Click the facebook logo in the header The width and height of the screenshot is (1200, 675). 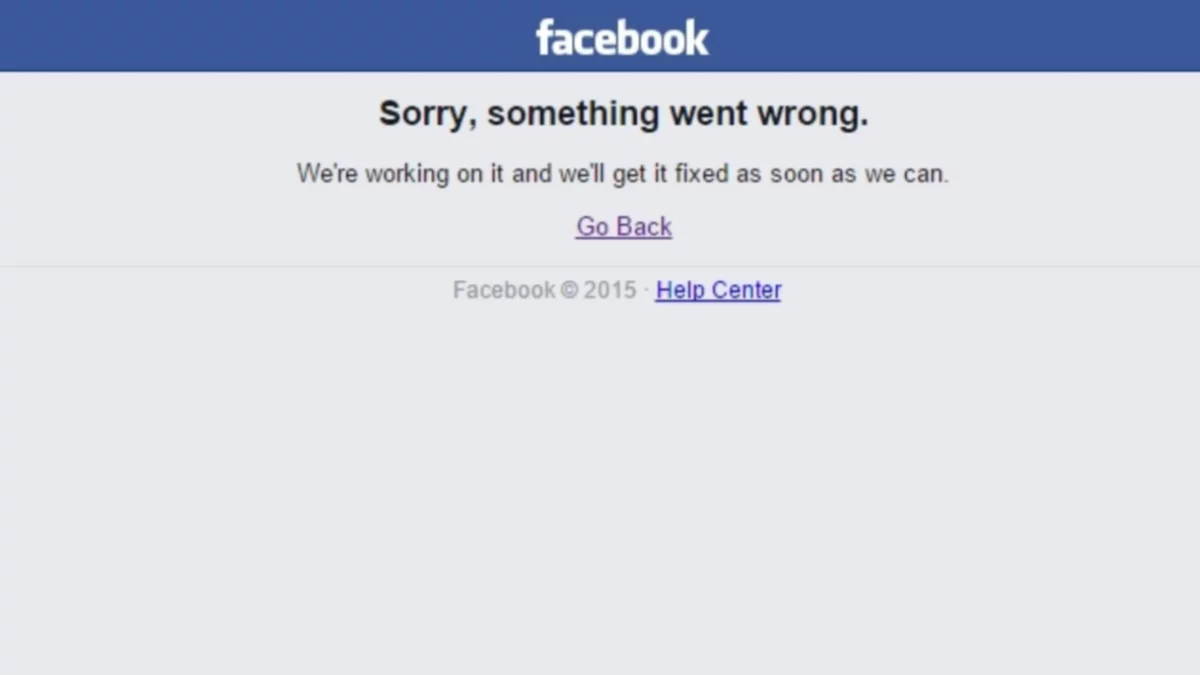tap(622, 37)
